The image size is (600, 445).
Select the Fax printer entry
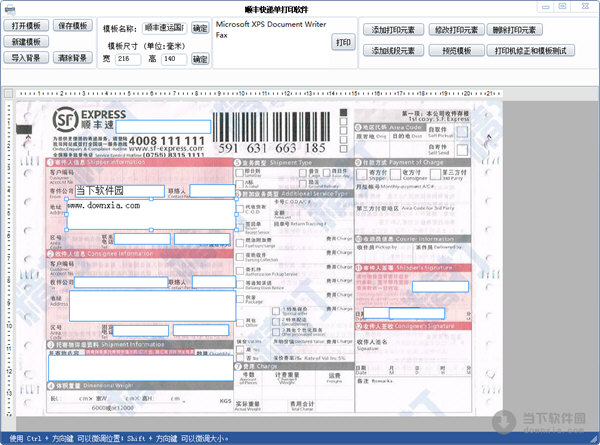222,35
